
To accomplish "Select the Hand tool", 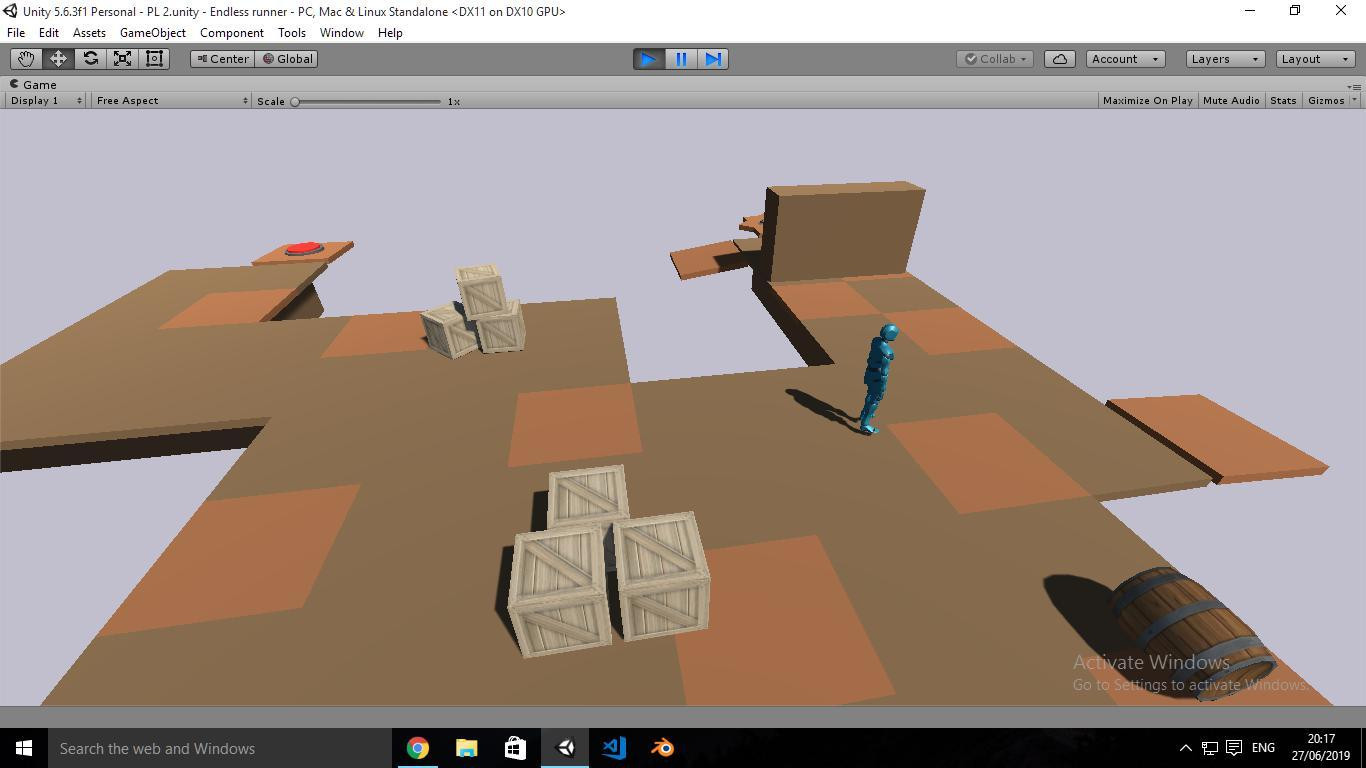I will coord(26,59).
